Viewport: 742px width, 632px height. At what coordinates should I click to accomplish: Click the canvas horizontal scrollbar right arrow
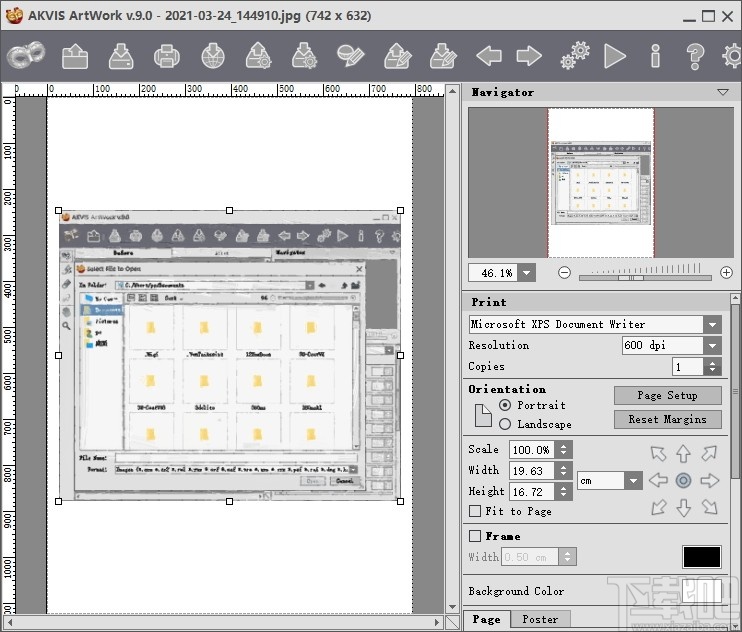(438, 622)
